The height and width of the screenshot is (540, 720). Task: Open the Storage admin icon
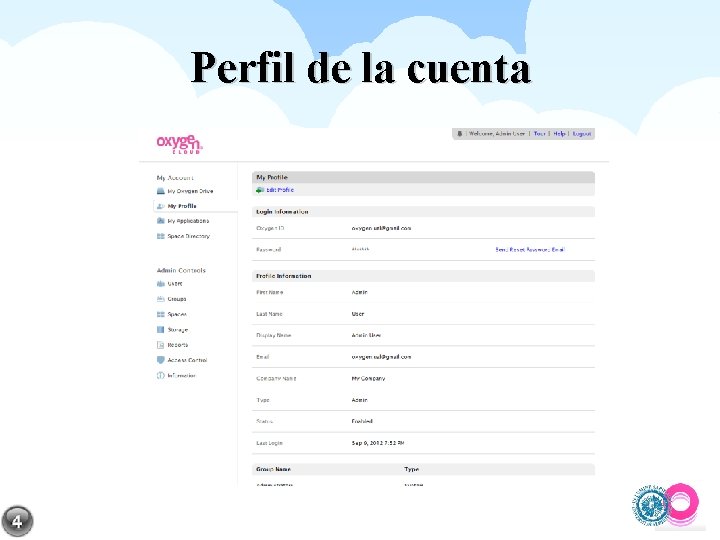tap(161, 330)
